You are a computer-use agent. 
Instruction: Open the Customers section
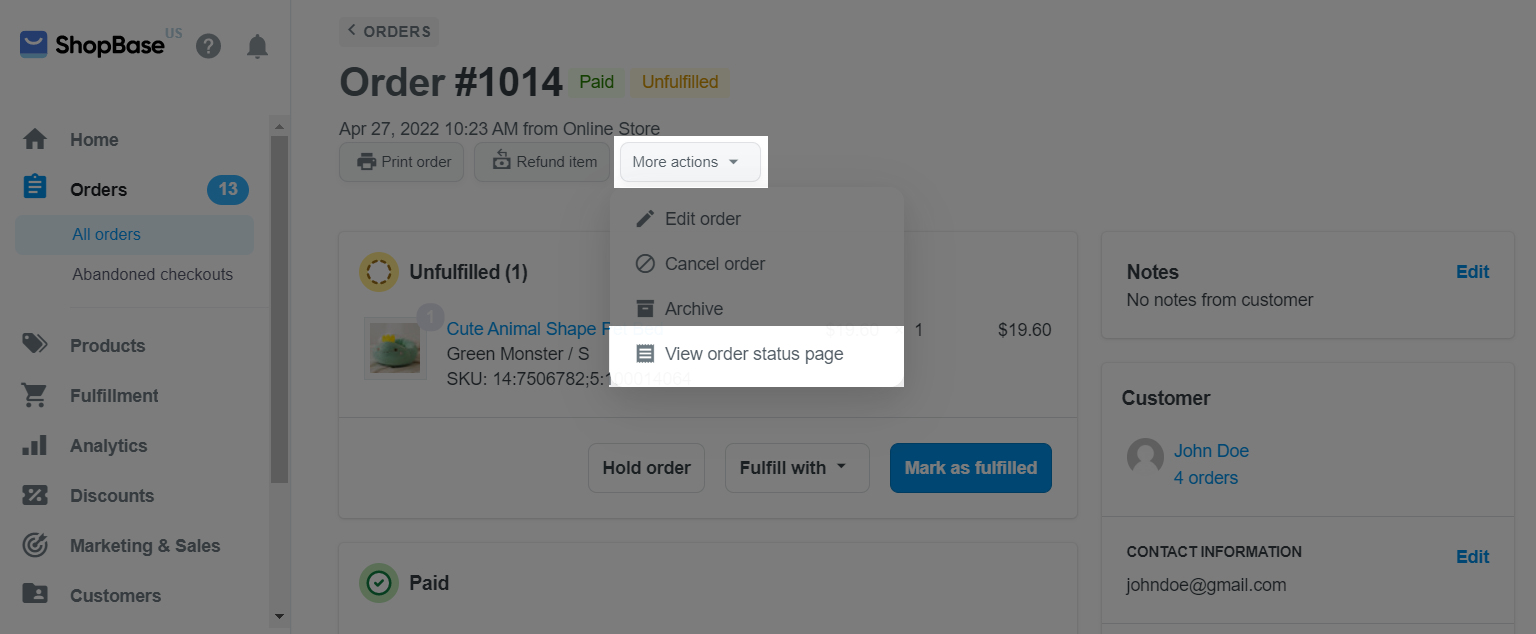tap(115, 596)
